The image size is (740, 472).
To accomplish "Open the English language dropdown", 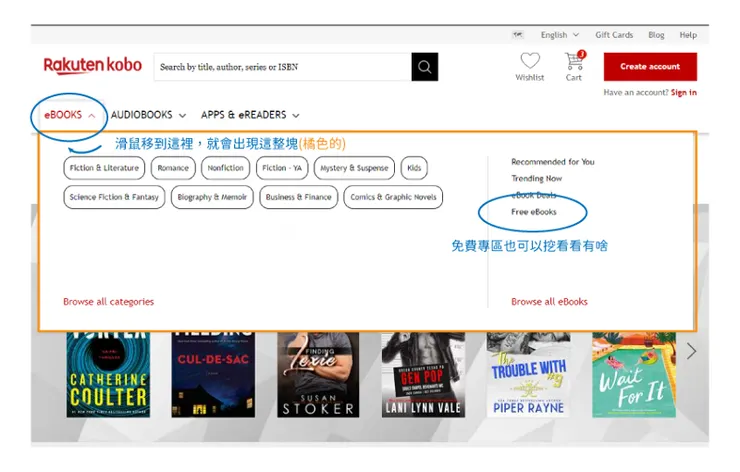I will click(x=560, y=35).
